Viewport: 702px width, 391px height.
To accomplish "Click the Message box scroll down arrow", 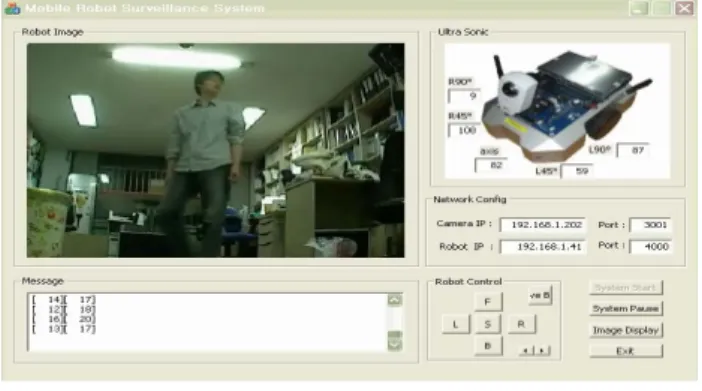I will [x=394, y=345].
